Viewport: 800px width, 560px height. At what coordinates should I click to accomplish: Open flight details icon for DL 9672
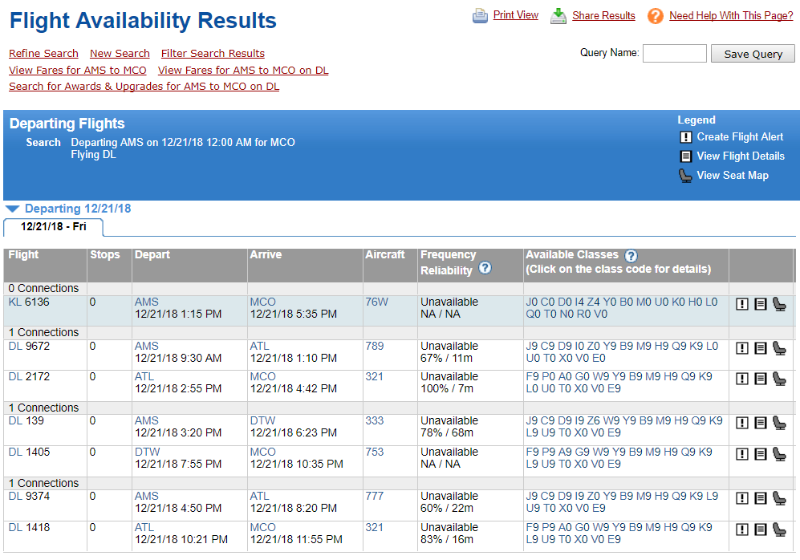(760, 348)
